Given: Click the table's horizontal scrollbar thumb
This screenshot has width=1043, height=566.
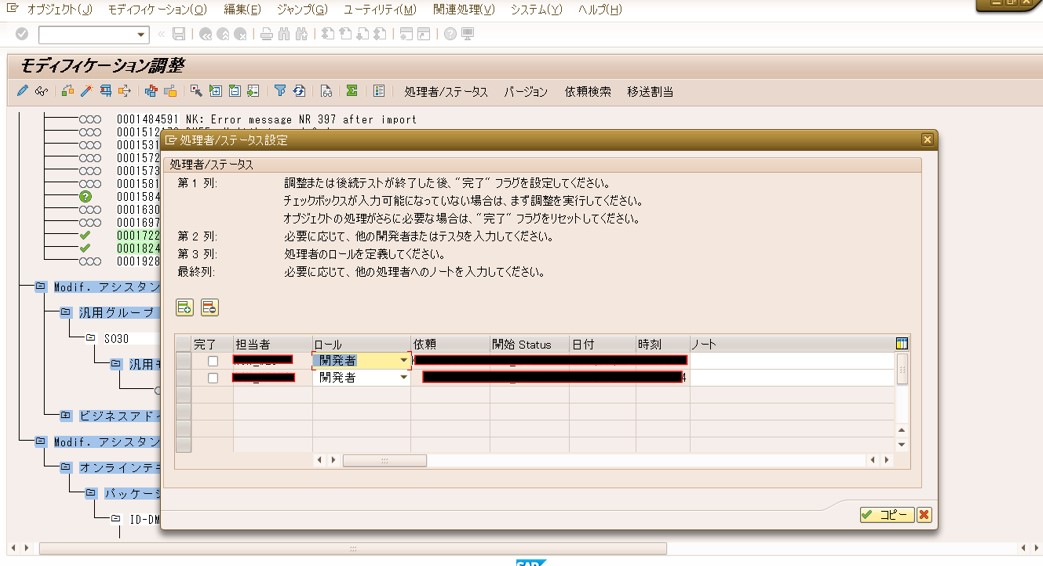Looking at the screenshot, I should coord(384,461).
